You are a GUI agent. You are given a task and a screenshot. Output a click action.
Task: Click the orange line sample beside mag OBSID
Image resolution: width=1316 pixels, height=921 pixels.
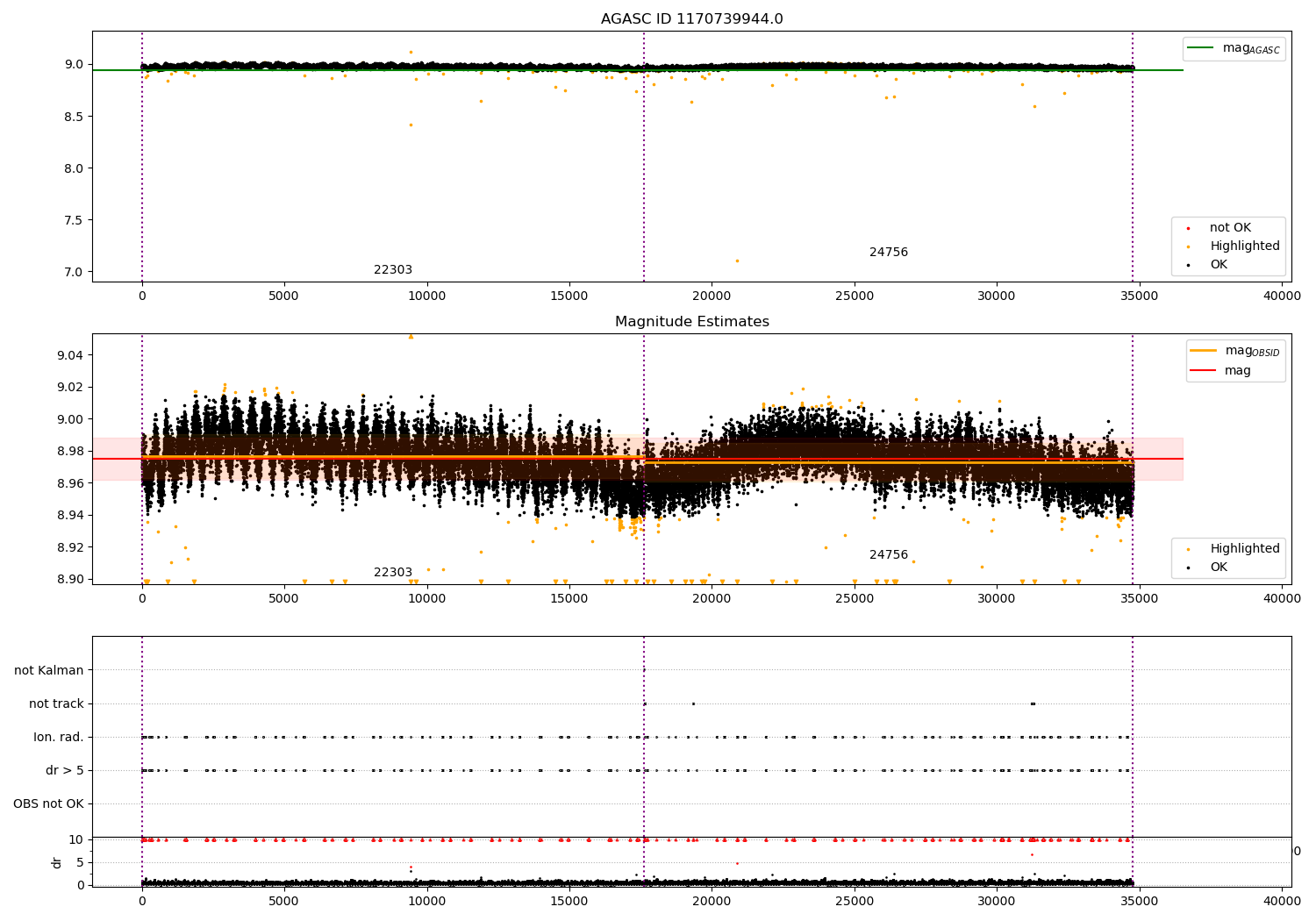point(1204,350)
